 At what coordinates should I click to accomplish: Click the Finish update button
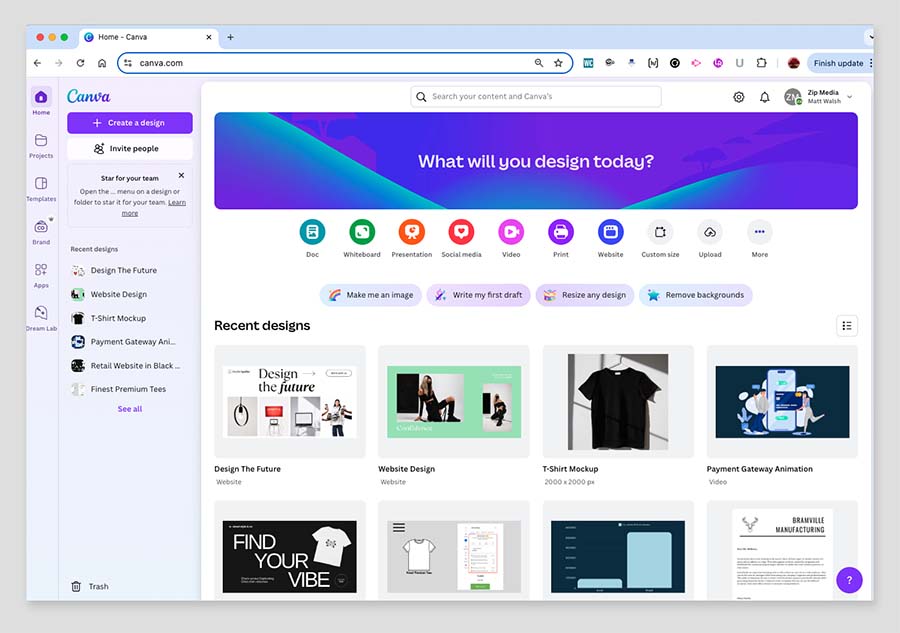(x=838, y=63)
